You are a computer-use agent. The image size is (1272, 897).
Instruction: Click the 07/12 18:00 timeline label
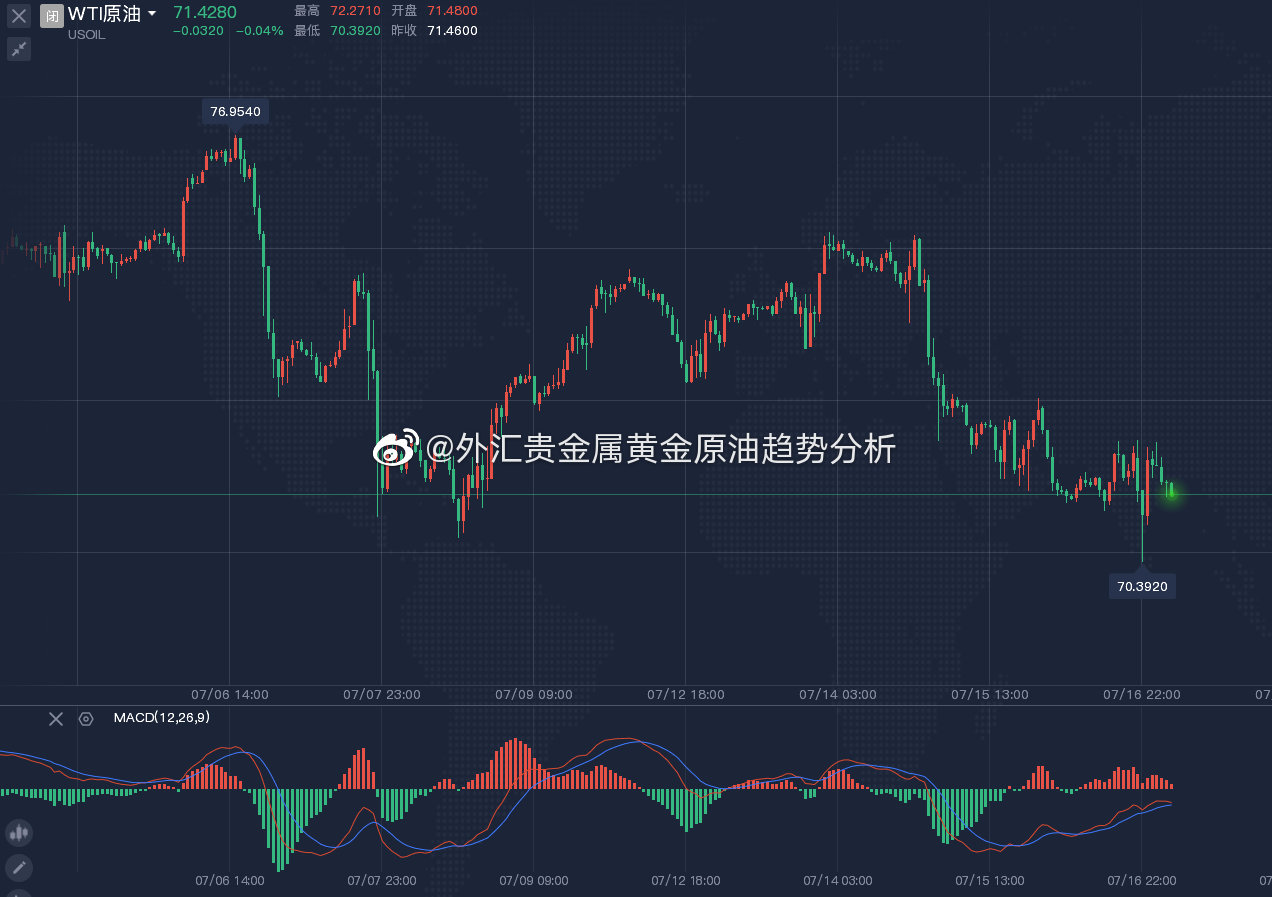(x=685, y=694)
